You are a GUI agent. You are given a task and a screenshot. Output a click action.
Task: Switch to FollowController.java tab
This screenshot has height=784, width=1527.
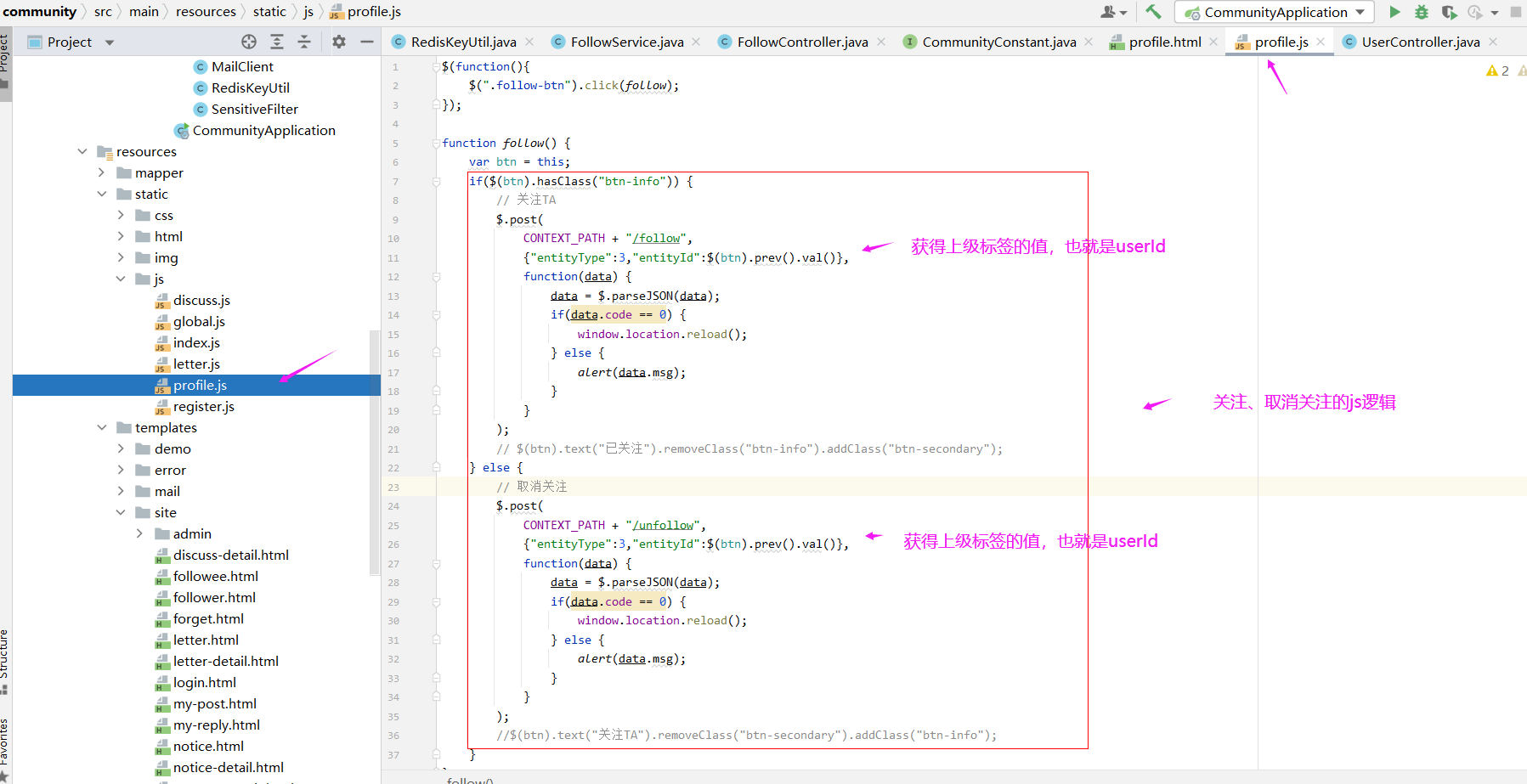click(x=803, y=42)
